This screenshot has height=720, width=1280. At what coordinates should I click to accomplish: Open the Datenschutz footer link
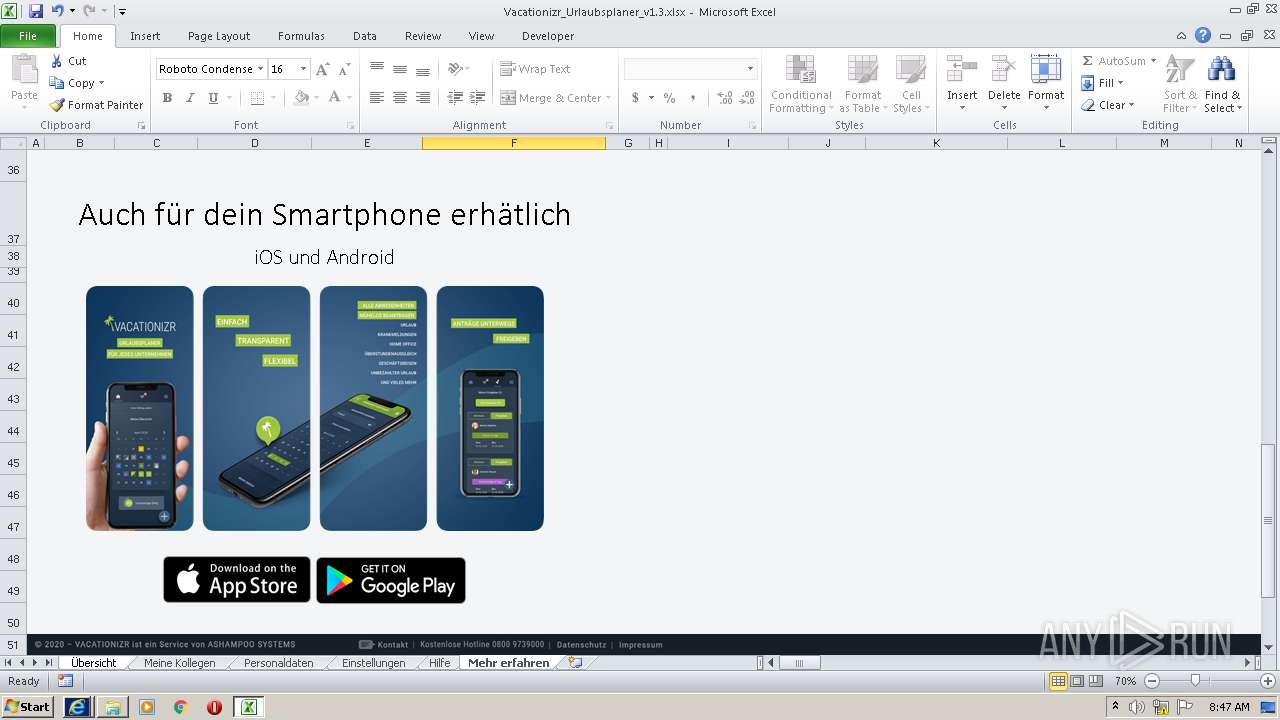coord(581,645)
